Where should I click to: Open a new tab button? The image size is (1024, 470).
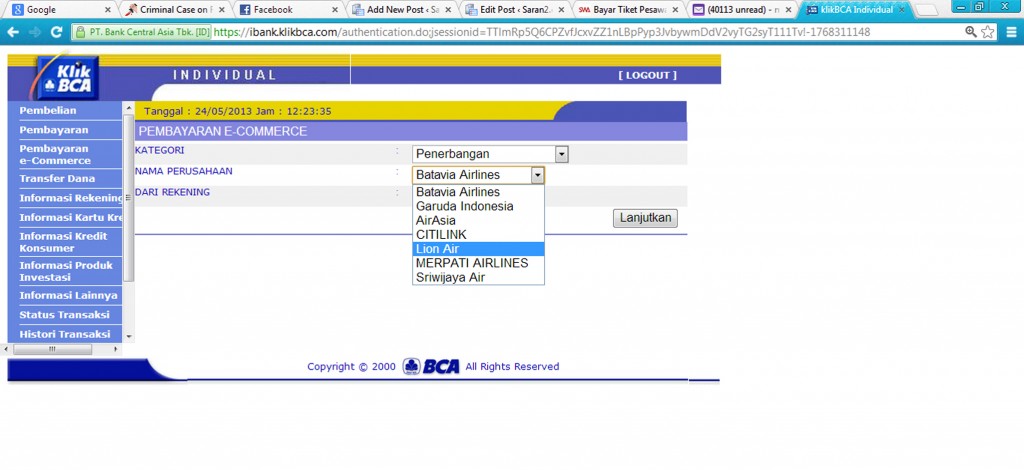(927, 10)
